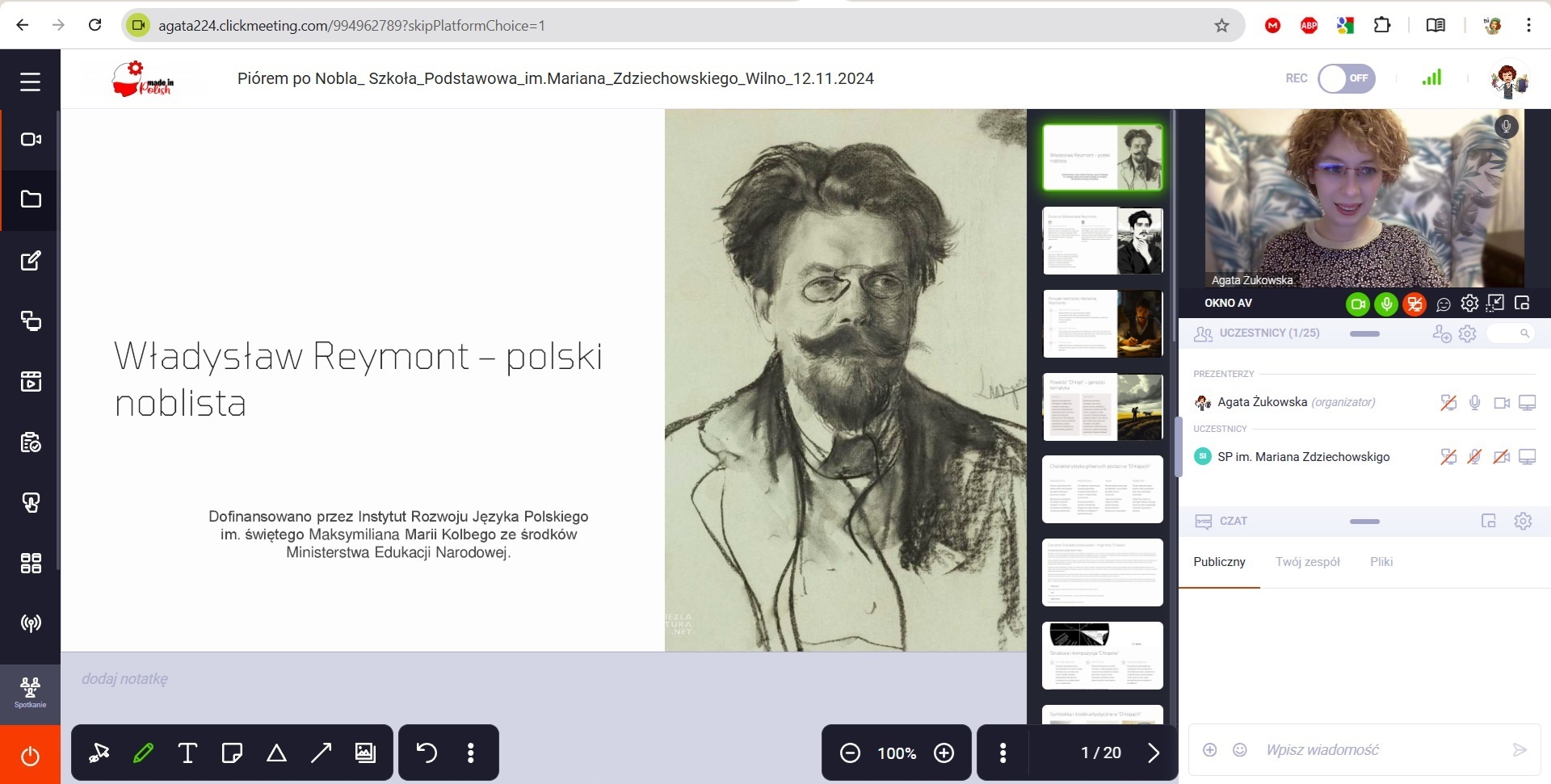Click the 100% zoom level value
This screenshot has height=784, width=1551.
click(897, 753)
